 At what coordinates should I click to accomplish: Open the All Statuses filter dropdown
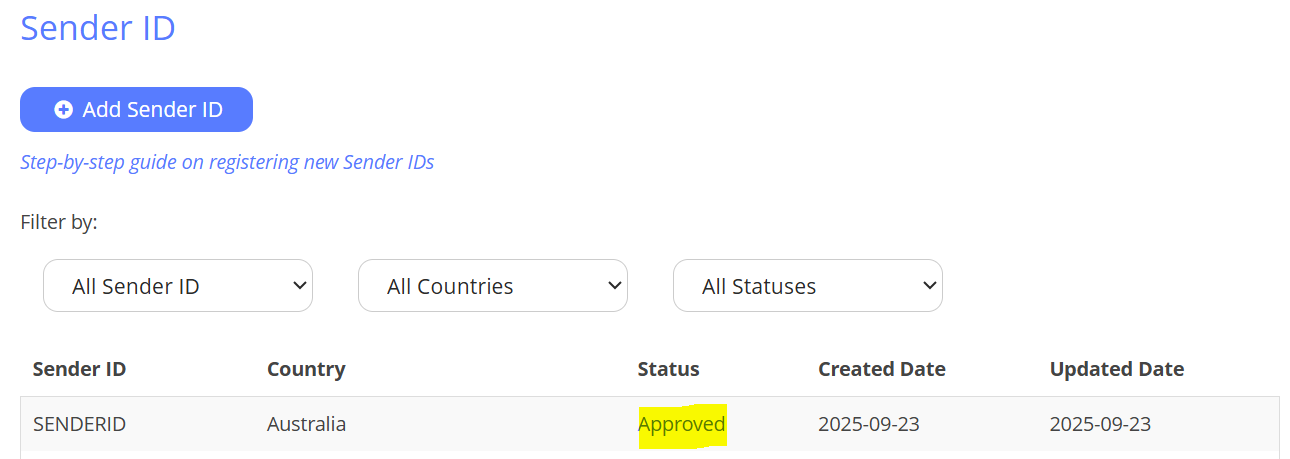pos(807,286)
